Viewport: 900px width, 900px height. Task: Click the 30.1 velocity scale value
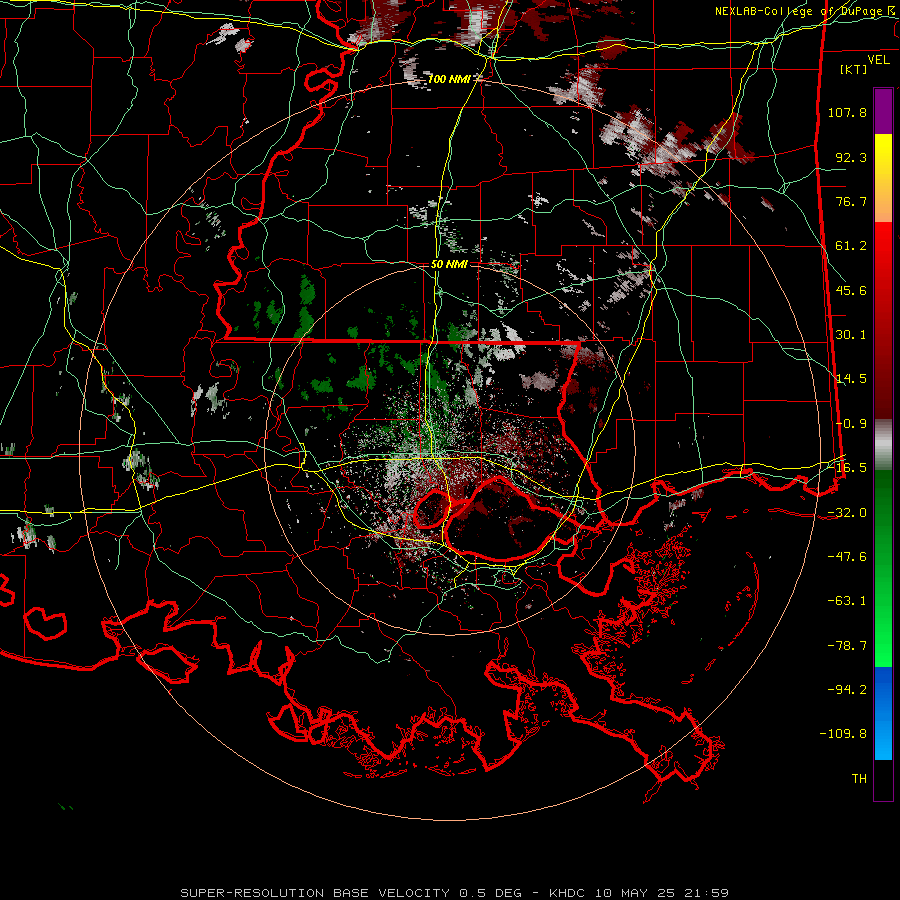851,335
